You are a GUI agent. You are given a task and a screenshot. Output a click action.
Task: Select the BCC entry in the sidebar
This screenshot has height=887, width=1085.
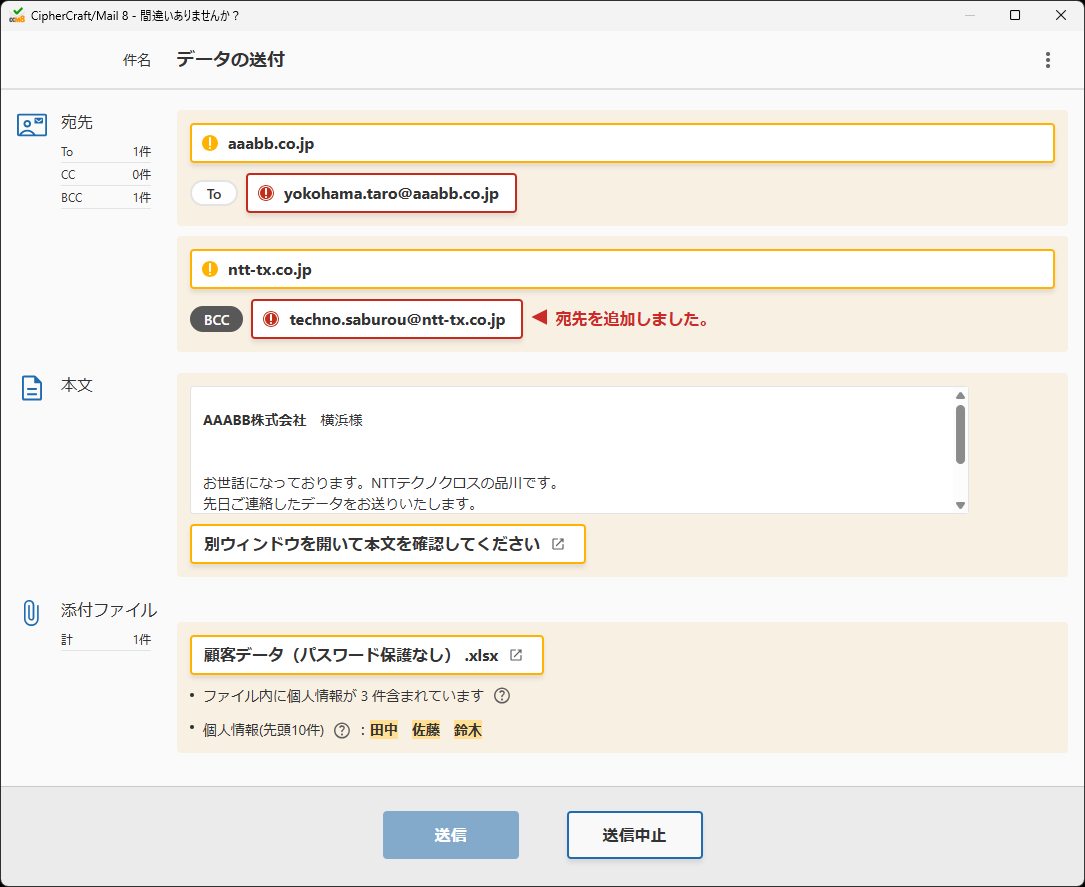tap(105, 197)
